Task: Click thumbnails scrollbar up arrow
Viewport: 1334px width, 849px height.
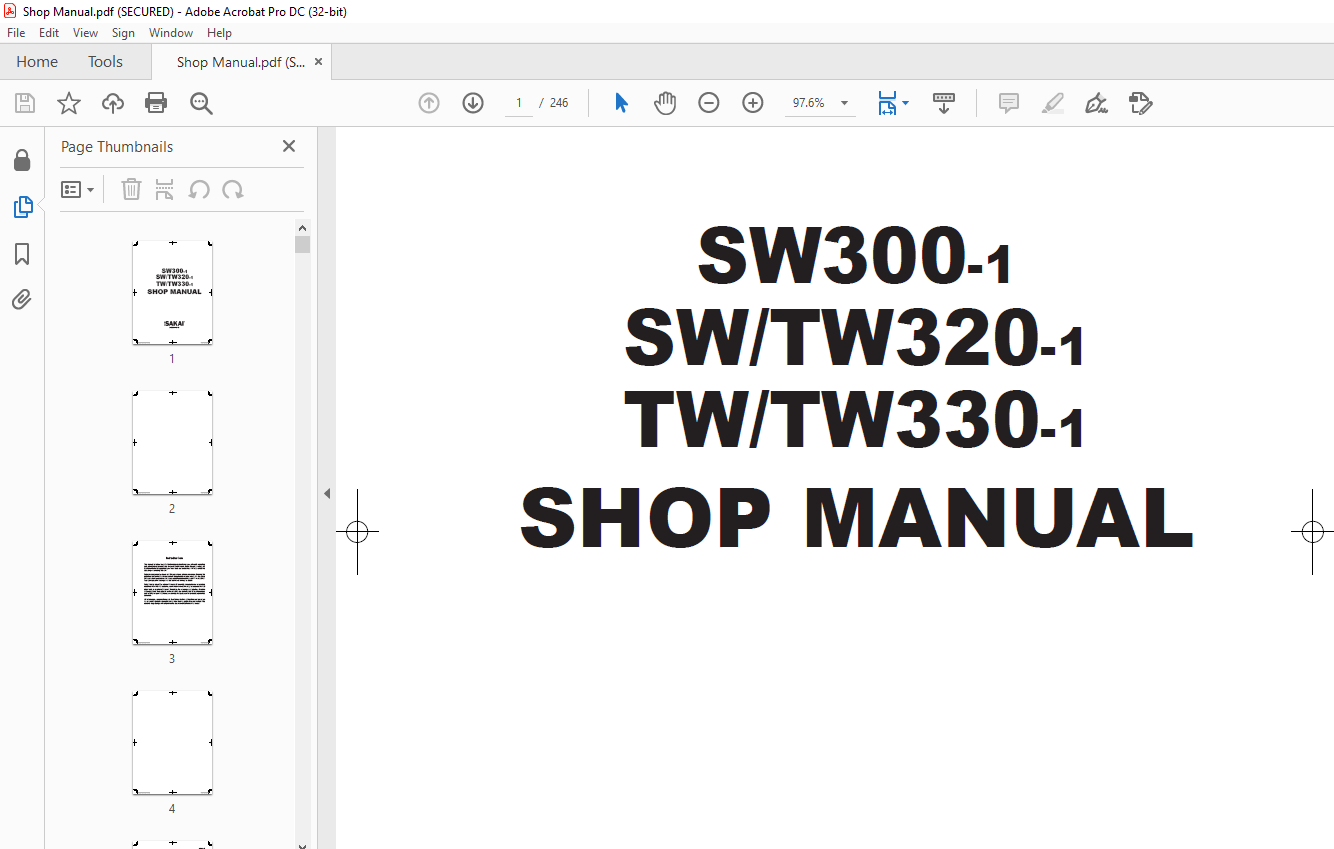Action: [x=302, y=227]
